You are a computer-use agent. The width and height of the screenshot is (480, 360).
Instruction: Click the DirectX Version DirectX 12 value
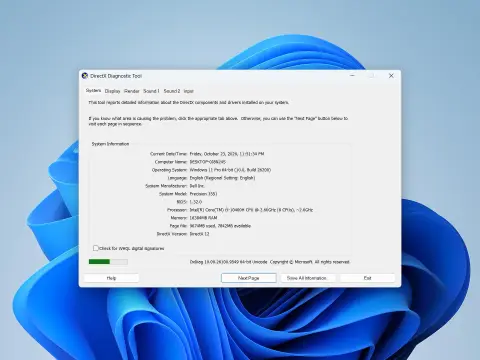[199, 234]
